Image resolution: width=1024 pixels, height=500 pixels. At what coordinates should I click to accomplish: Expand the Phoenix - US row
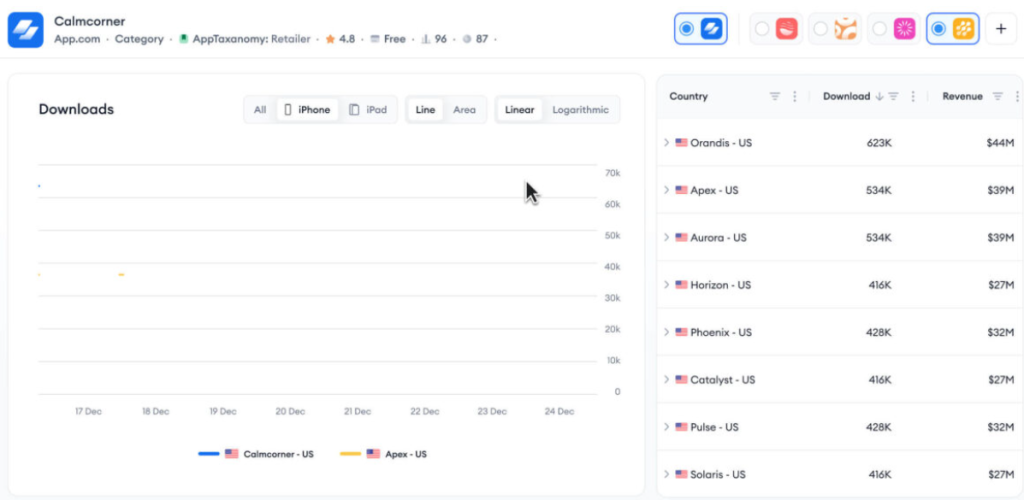(x=666, y=332)
